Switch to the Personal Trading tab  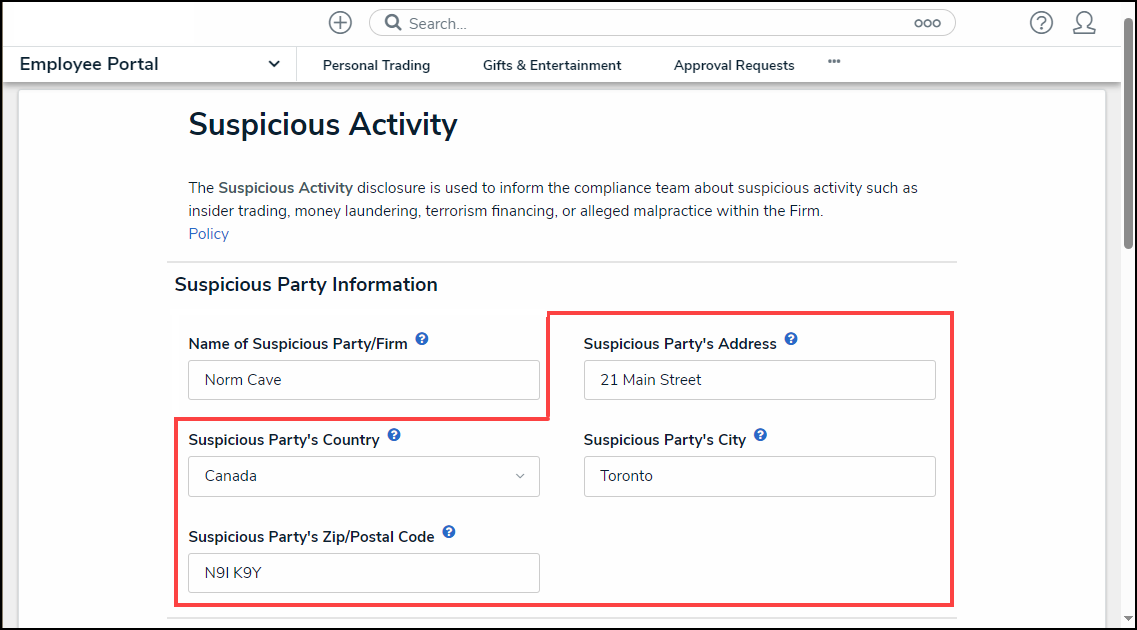[x=376, y=64]
